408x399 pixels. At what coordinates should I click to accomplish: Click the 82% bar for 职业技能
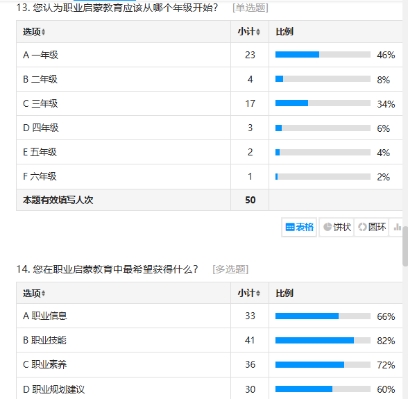pos(323,340)
